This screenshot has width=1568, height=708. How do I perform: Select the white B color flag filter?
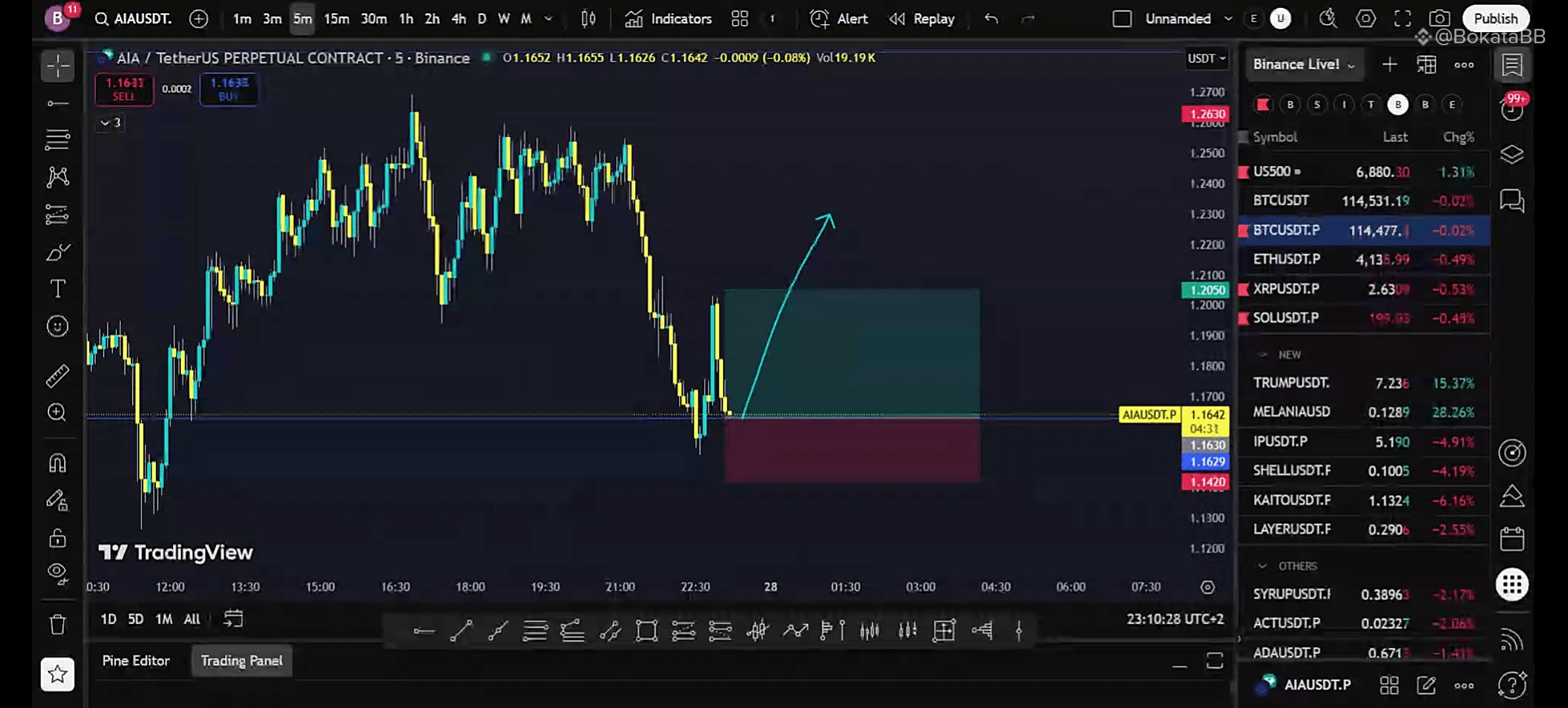pyautogui.click(x=1398, y=105)
